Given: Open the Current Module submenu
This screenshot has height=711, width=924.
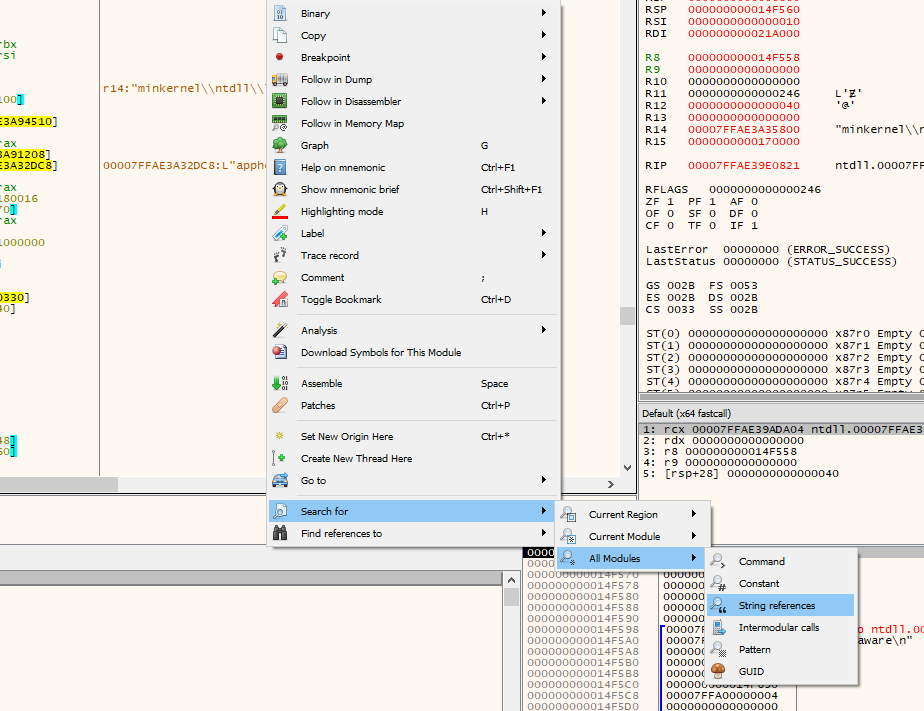Looking at the screenshot, I should pos(633,536).
